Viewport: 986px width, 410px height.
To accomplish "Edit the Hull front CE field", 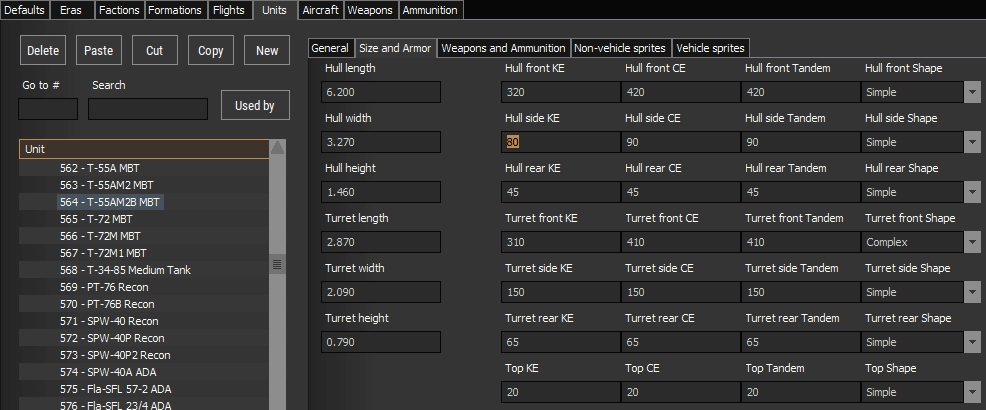I will pos(680,92).
